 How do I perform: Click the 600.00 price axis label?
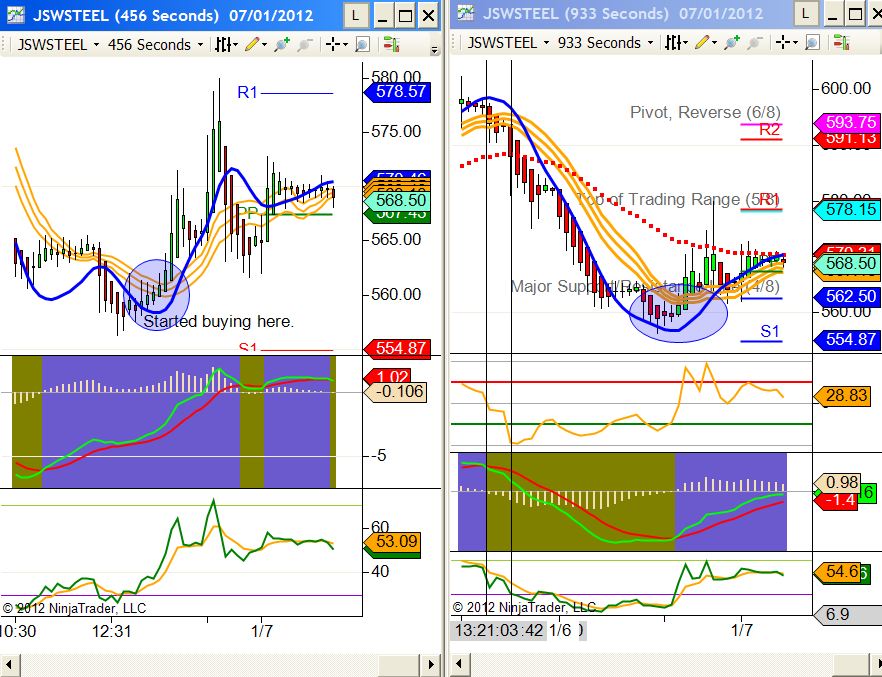(x=846, y=88)
